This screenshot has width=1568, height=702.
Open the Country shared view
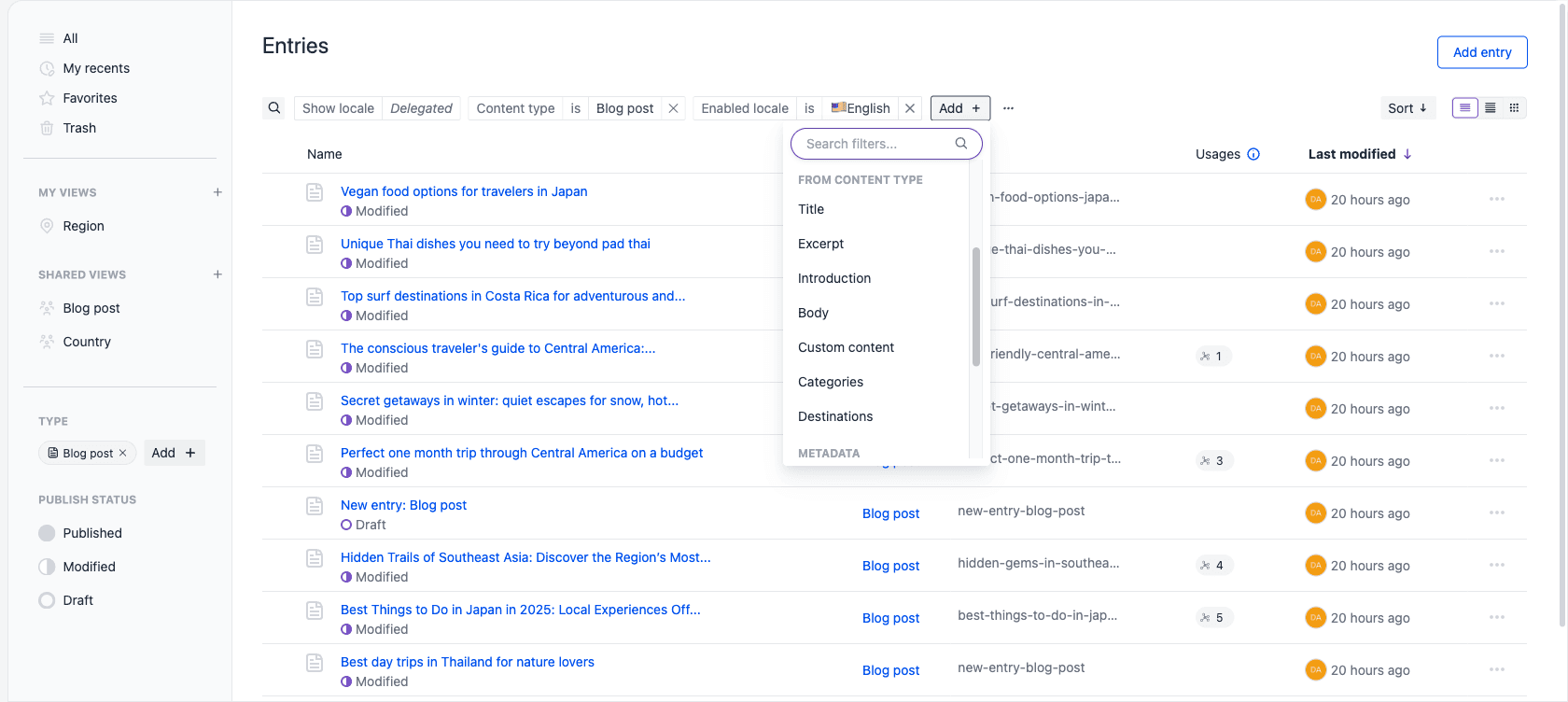[87, 342]
